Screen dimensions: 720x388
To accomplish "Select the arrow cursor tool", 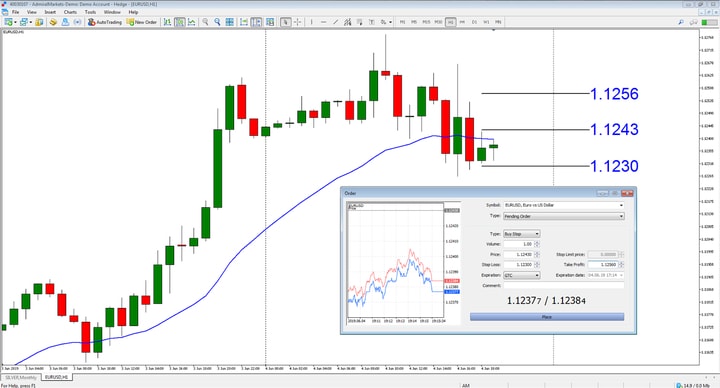I will click(x=286, y=22).
